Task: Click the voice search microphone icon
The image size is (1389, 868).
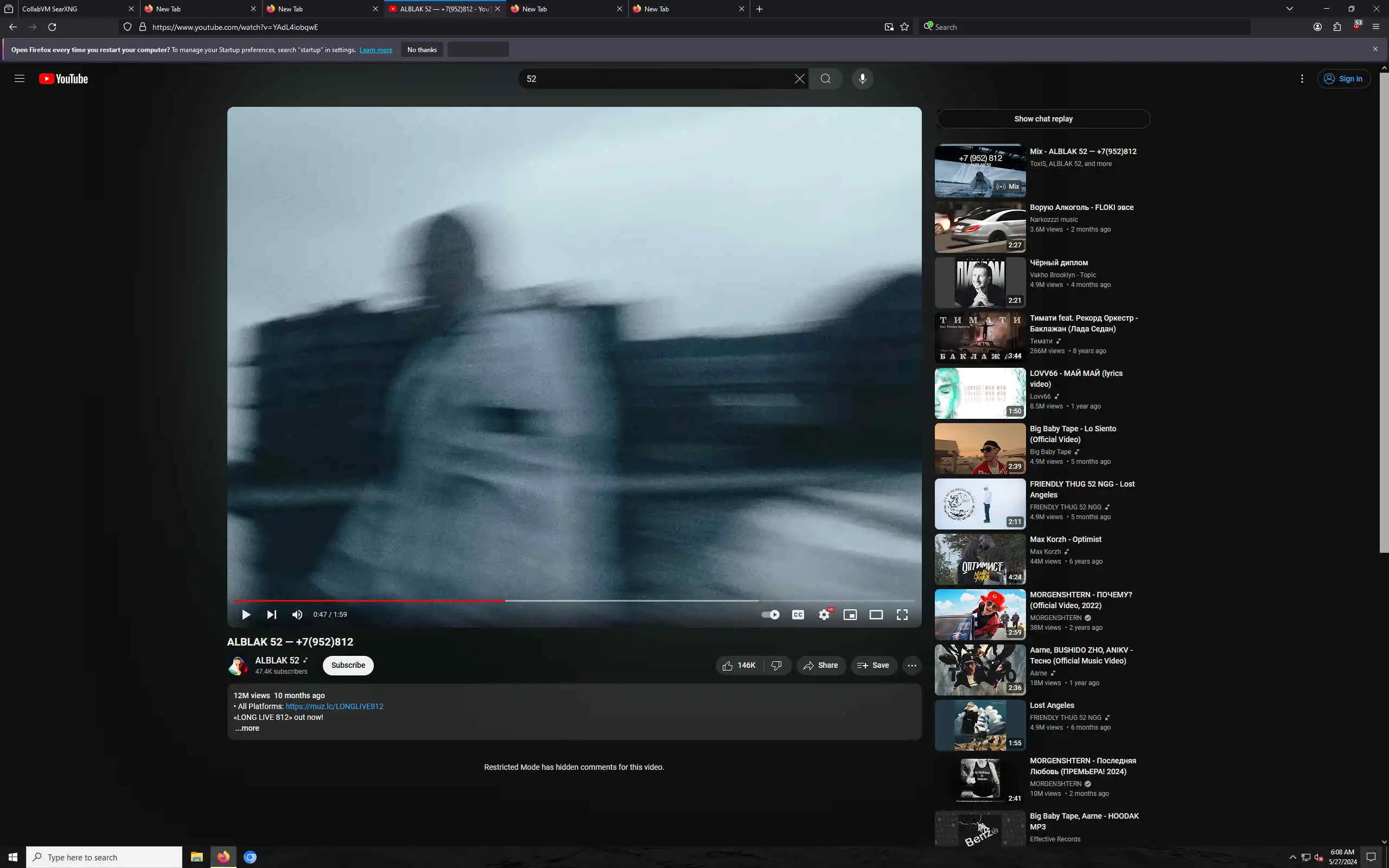Action: (862, 79)
